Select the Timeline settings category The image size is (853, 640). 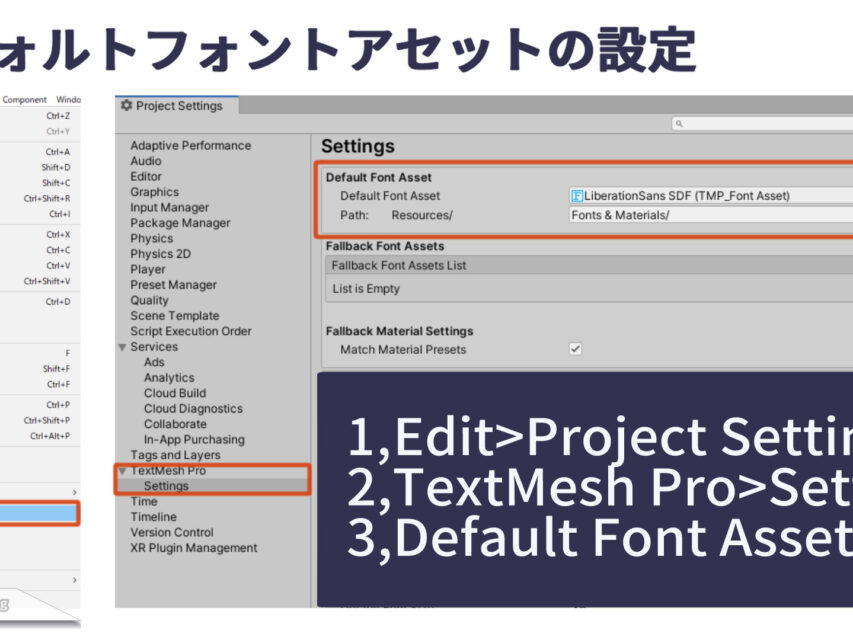[x=153, y=516]
